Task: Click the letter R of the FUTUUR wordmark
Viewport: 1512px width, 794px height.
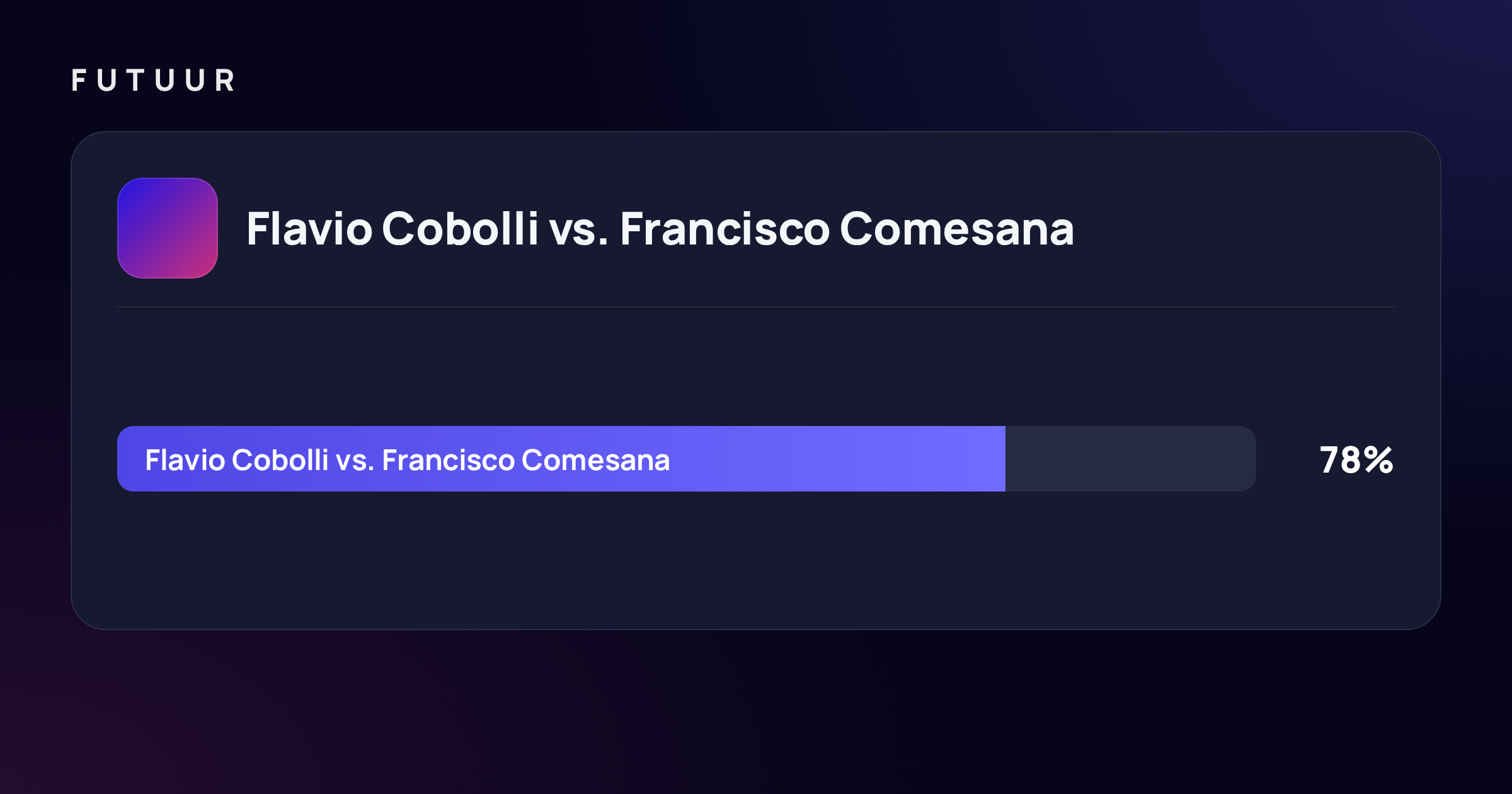Action: (225, 81)
